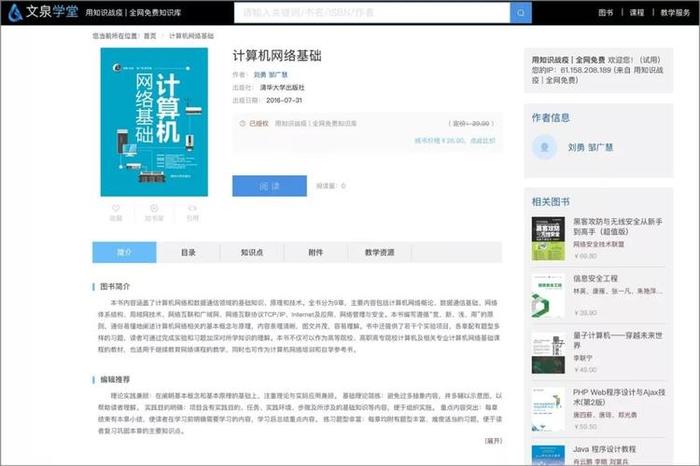Click the 作者信息 sidebar heading
Image resolution: width=700 pixels, height=466 pixels.
pyautogui.click(x=550, y=118)
